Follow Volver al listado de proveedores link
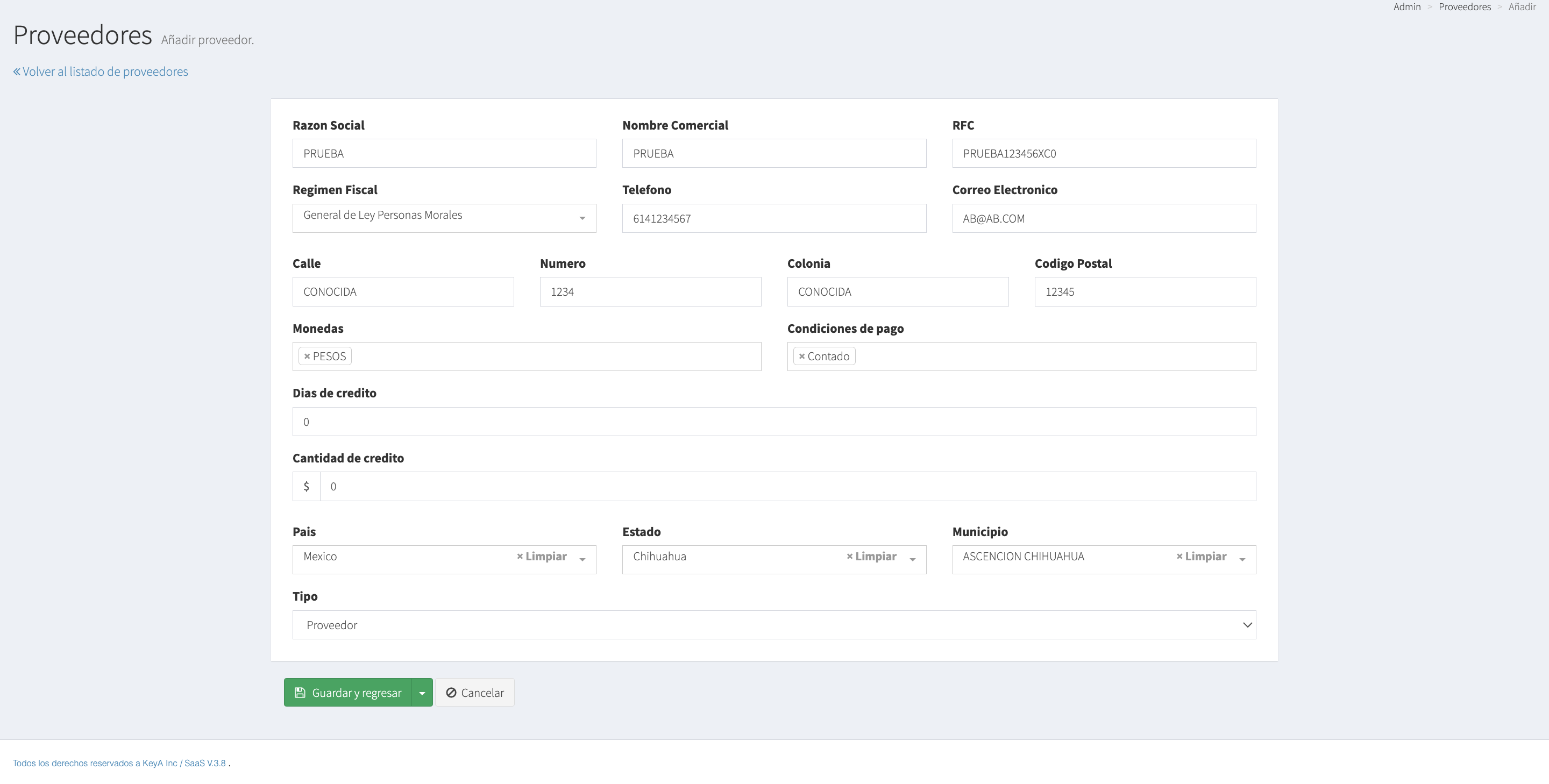Viewport: 1549px width, 784px height. [105, 72]
